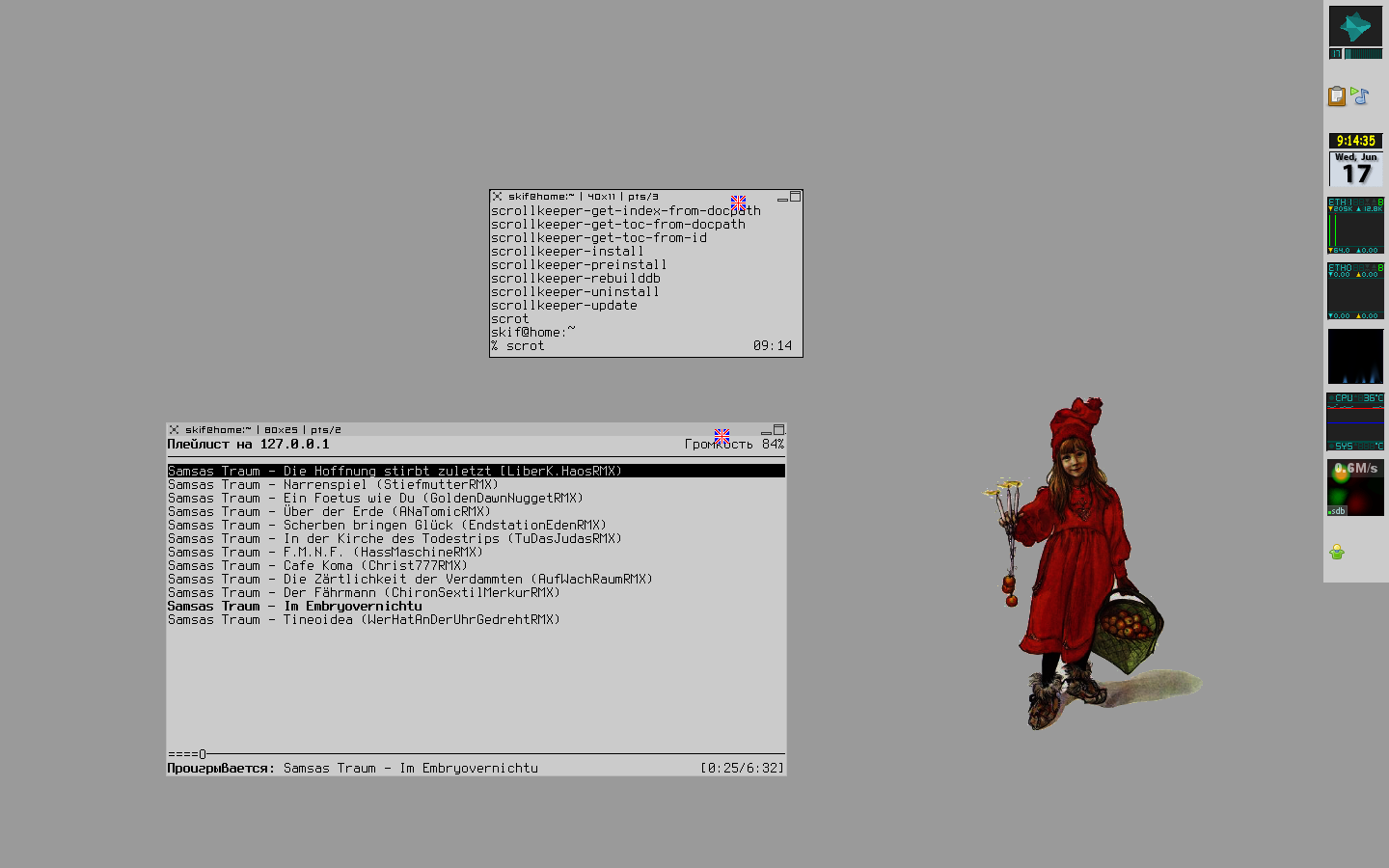Select bold playing track 'Im Embryovernichtu' in playlist
The image size is (1389, 868).
[295, 606]
